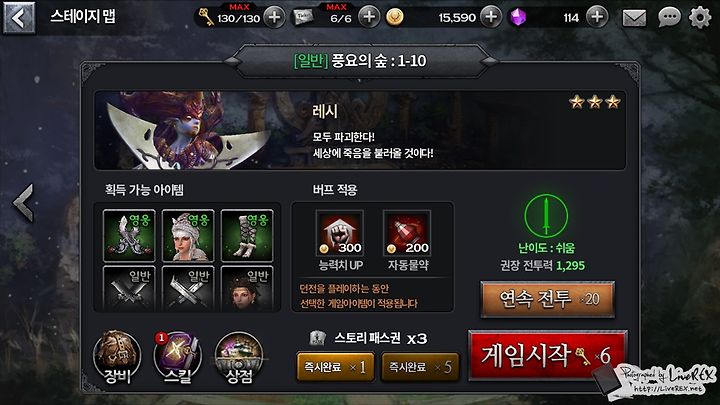Start 연속 전투 x20 battles
The width and height of the screenshot is (720, 405).
[x=548, y=299]
